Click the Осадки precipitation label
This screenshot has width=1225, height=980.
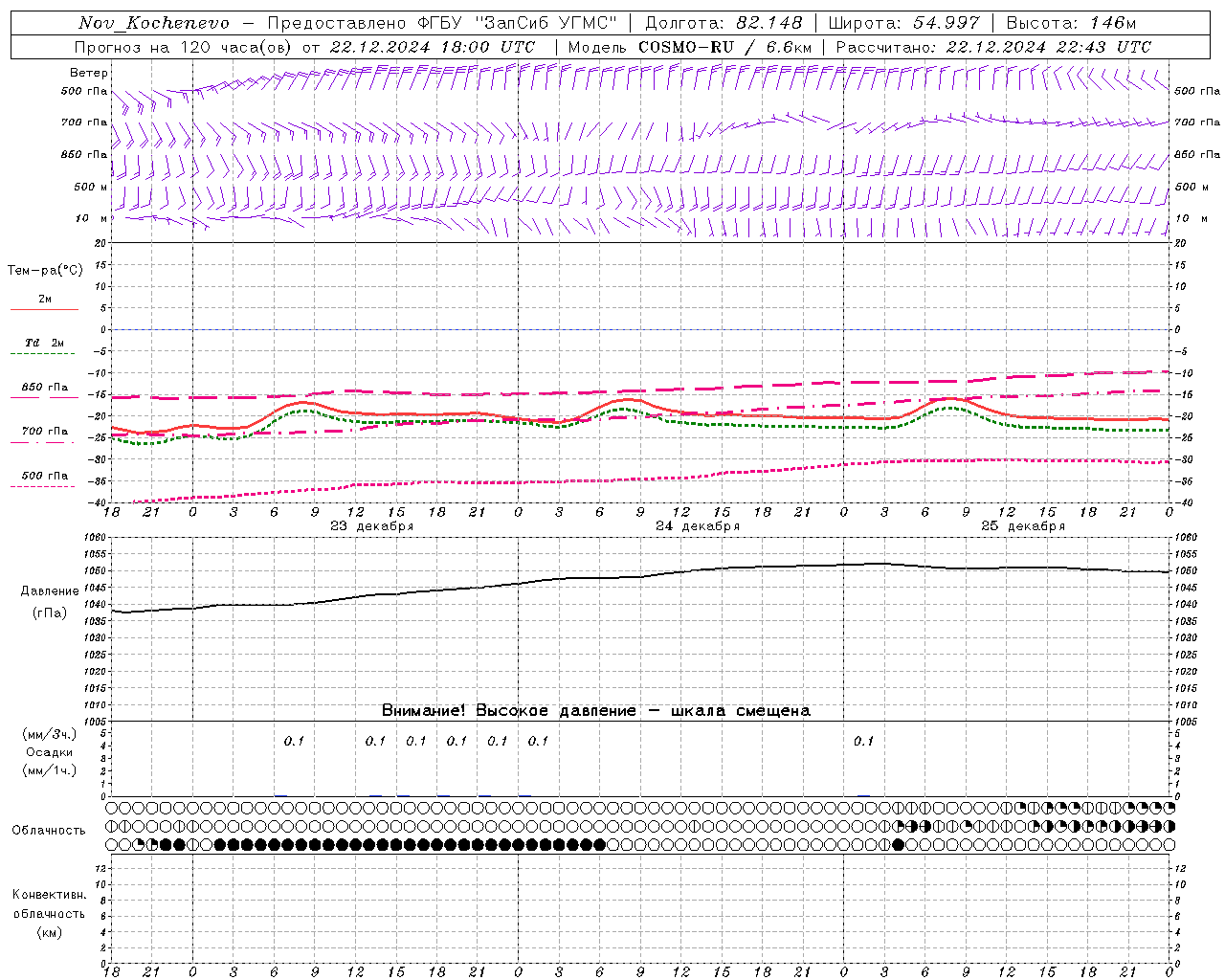click(50, 752)
